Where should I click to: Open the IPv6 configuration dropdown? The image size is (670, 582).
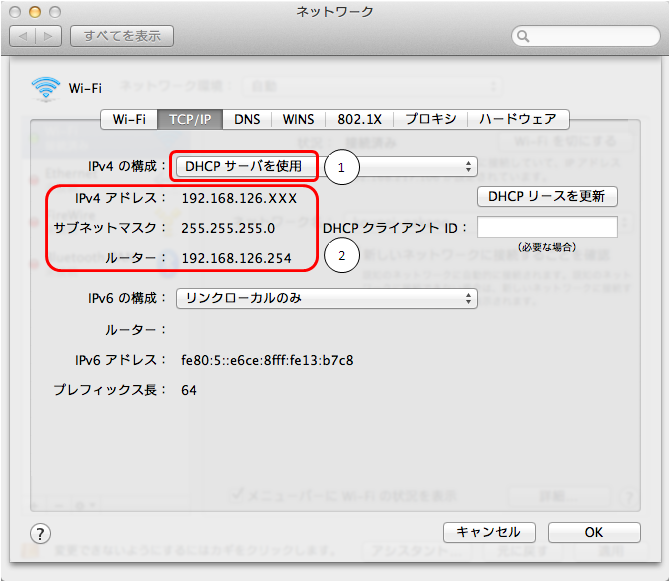point(327,298)
